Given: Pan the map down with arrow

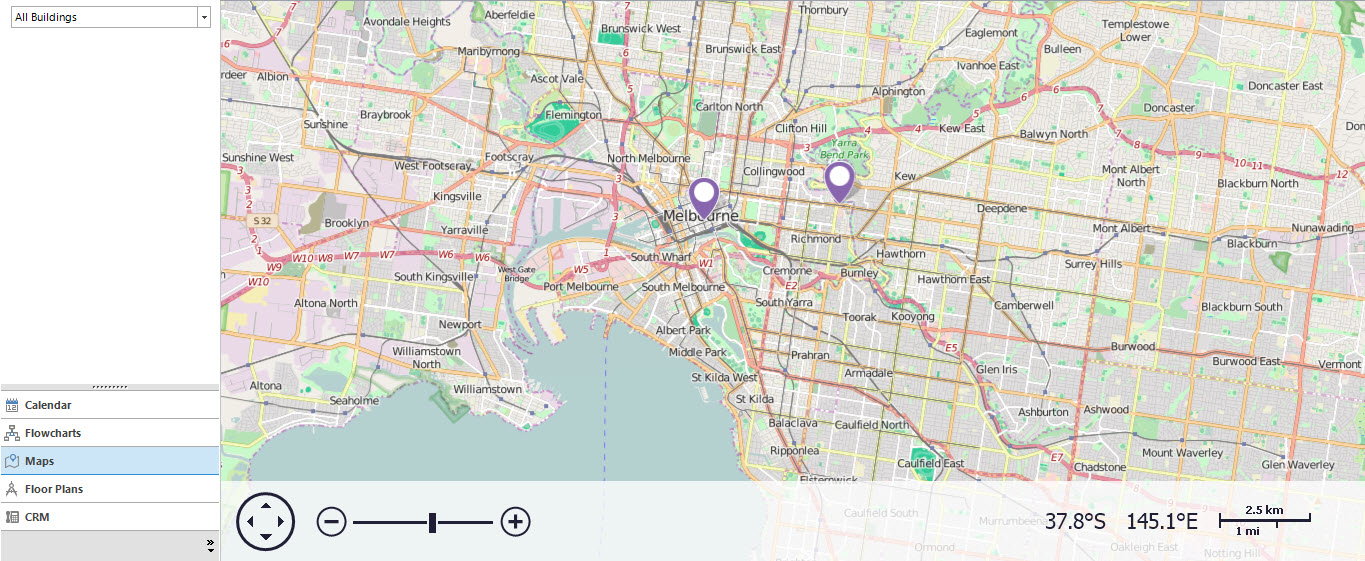Looking at the screenshot, I should (266, 538).
